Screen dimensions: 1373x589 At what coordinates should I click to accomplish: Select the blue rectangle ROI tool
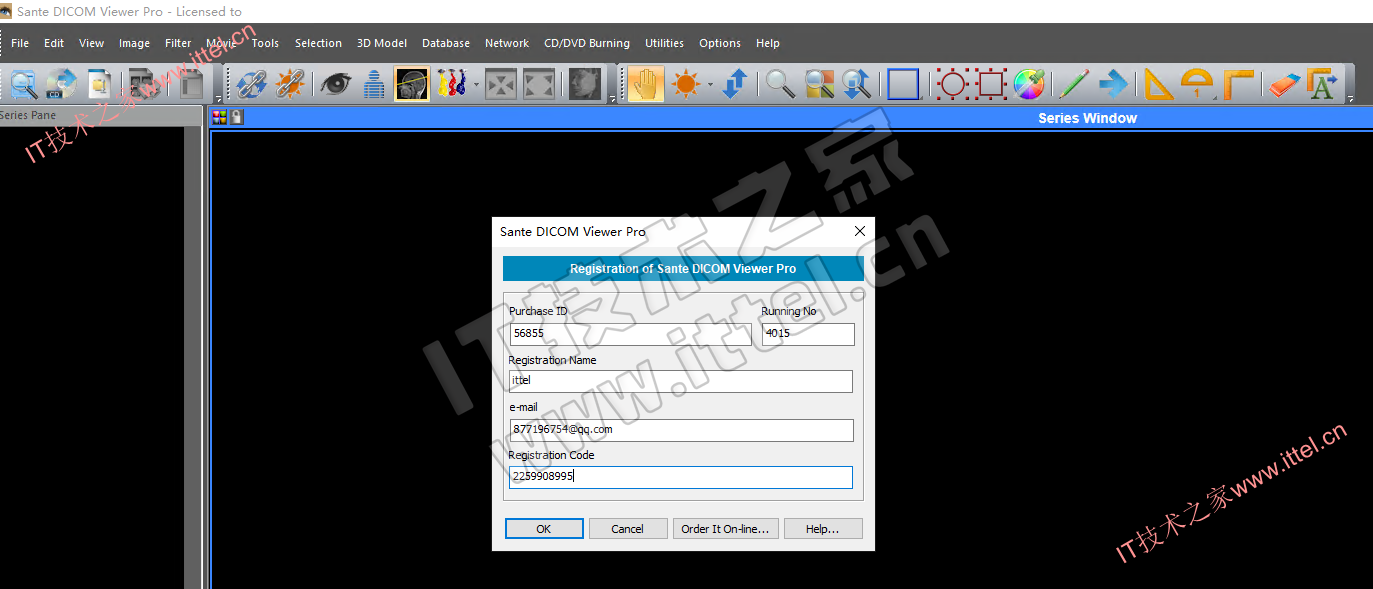(x=903, y=84)
